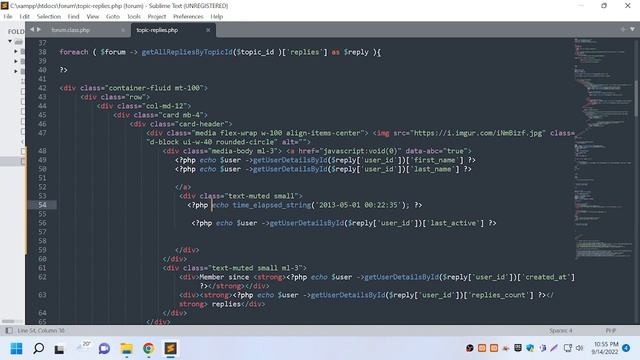Image resolution: width=640 pixels, height=360 pixels.
Task: Open Task View from the taskbar
Action: click(x=60, y=349)
